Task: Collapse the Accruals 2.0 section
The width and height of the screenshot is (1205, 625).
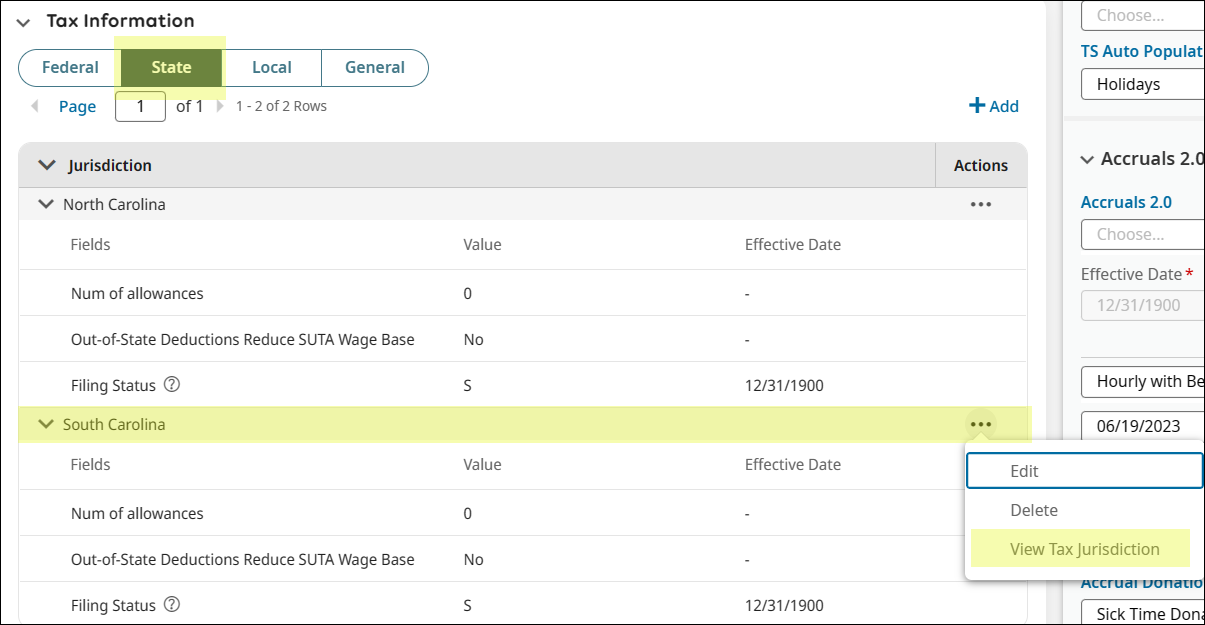Action: click(1088, 159)
